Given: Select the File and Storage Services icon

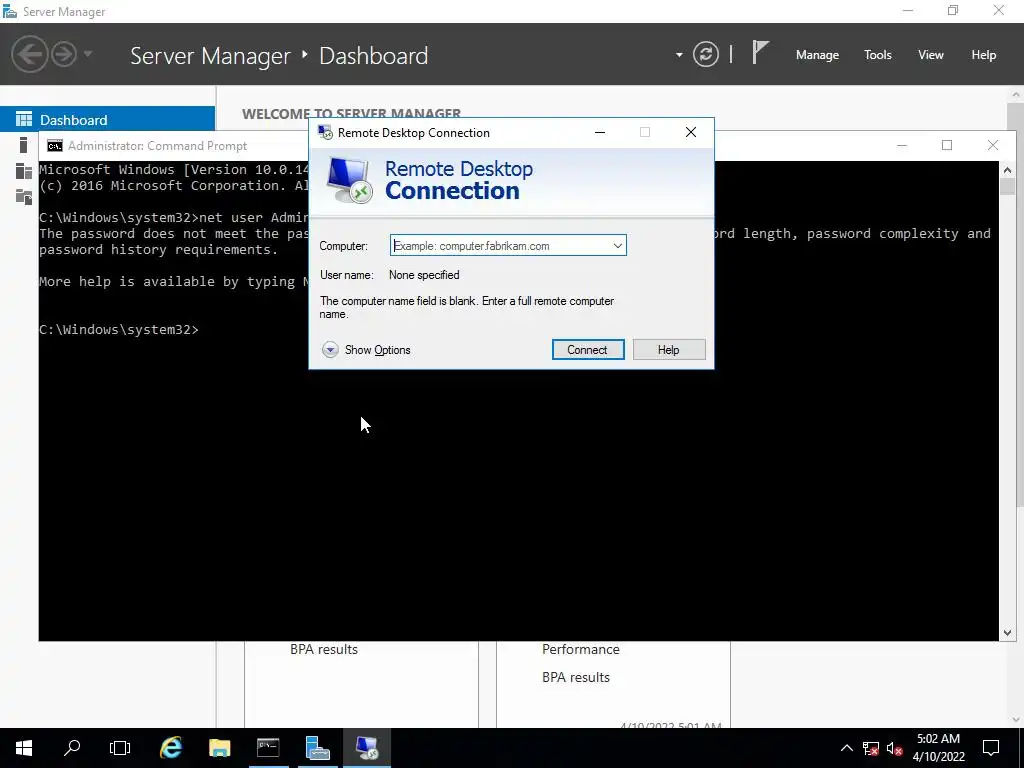Looking at the screenshot, I should (x=24, y=197).
